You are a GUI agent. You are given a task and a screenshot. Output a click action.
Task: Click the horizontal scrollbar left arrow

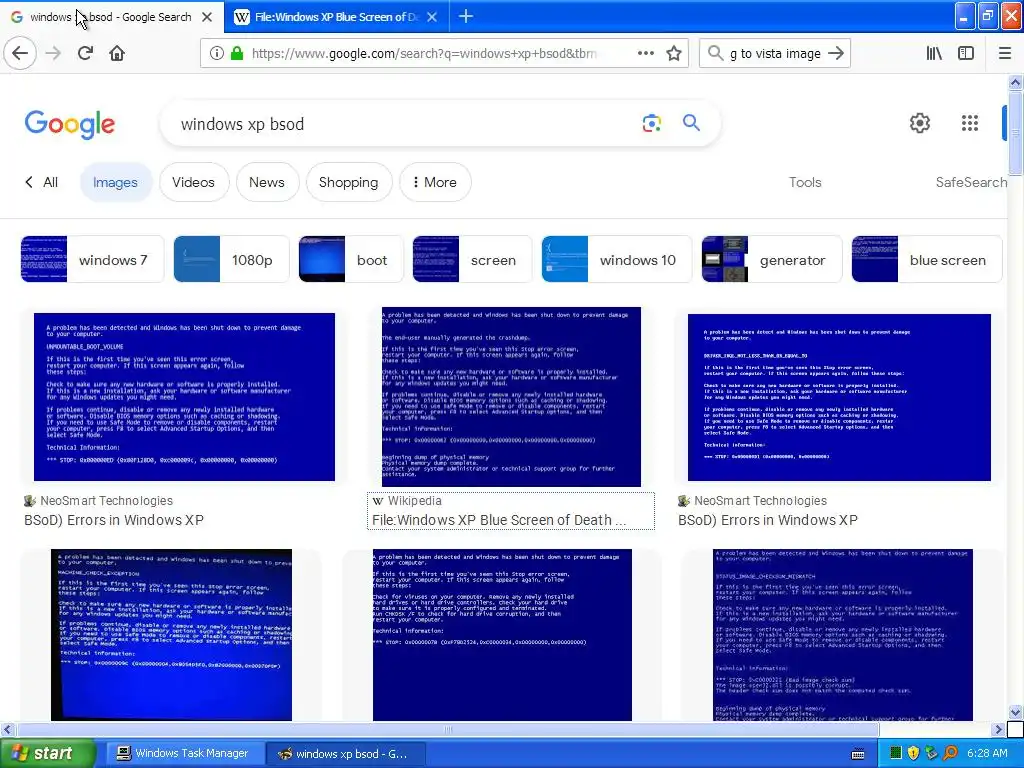pyautogui.click(x=7, y=729)
